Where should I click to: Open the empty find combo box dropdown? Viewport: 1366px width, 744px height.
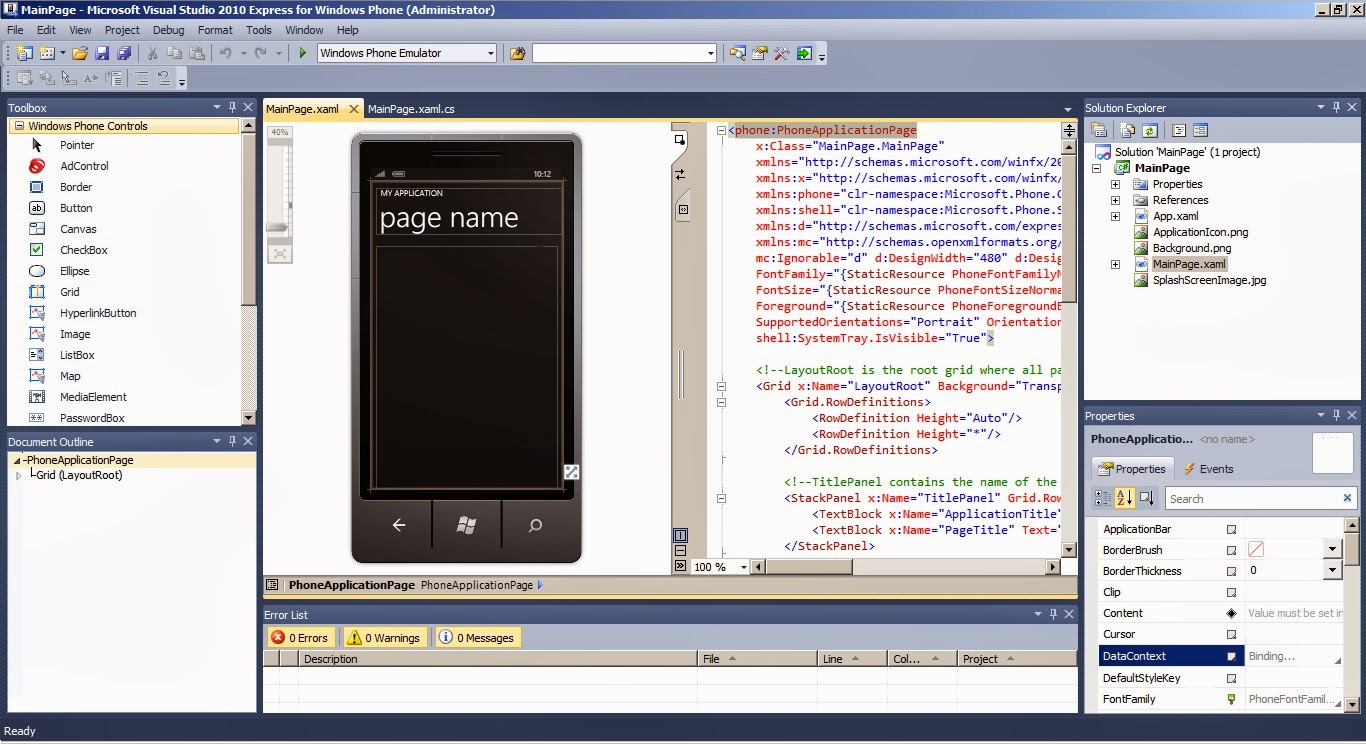711,53
